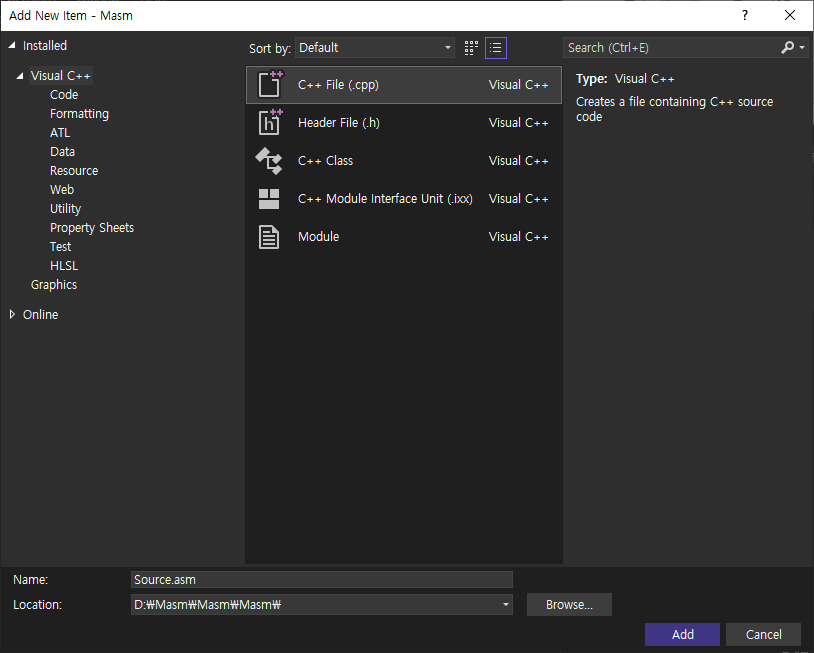Image resolution: width=814 pixels, height=653 pixels.
Task: Select the Test category
Action: (60, 247)
